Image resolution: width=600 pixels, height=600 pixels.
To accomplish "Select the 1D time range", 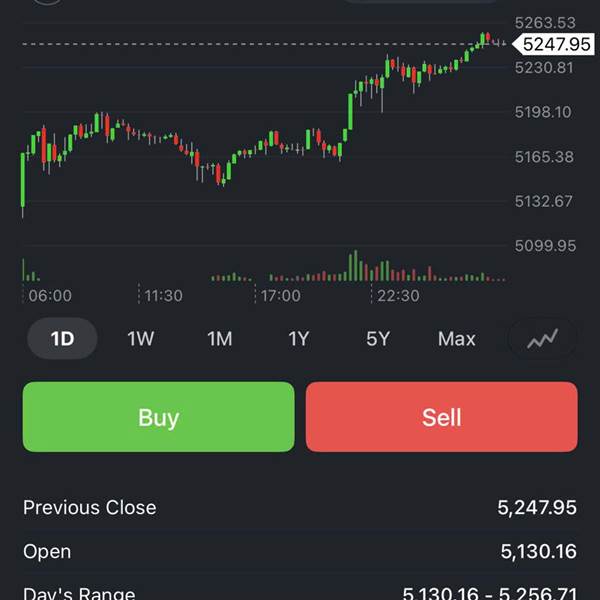I will (x=62, y=339).
